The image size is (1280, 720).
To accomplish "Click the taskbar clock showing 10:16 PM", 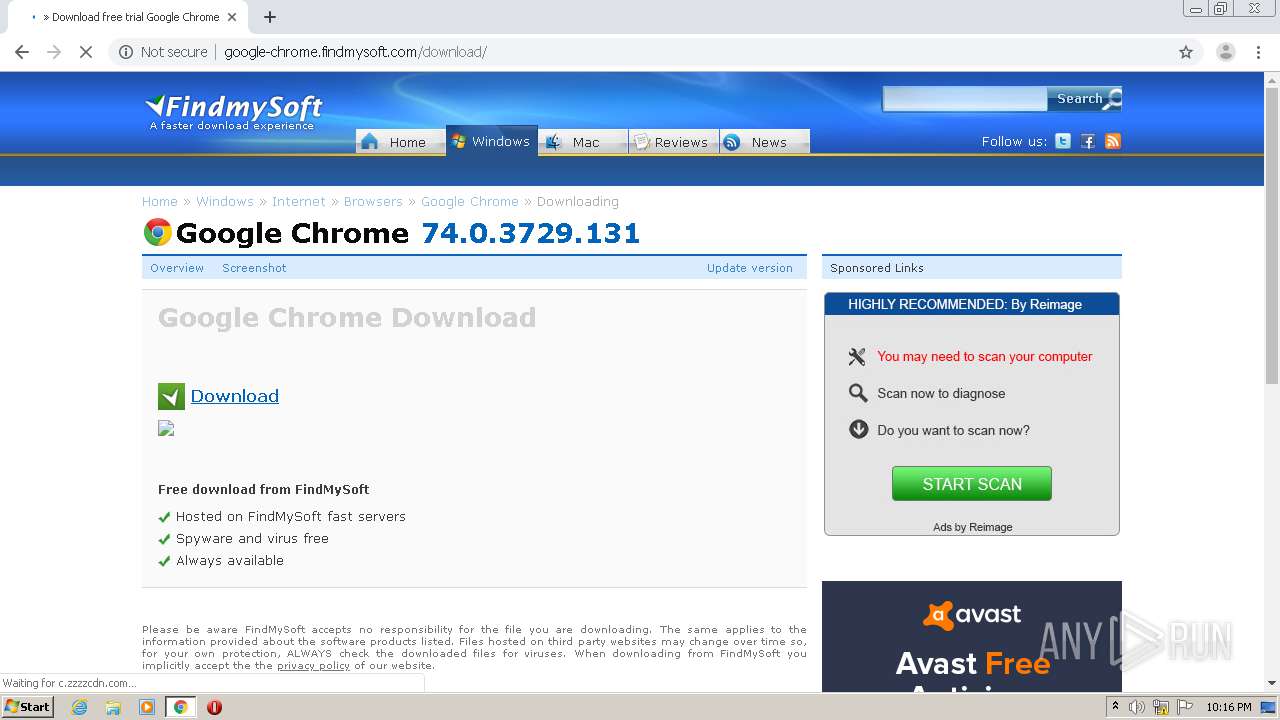I will coord(1228,707).
